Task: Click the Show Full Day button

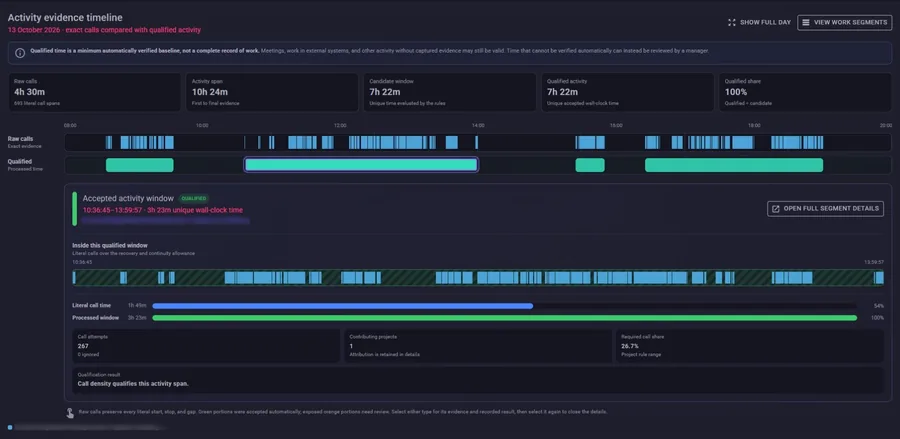Action: pyautogui.click(x=759, y=22)
